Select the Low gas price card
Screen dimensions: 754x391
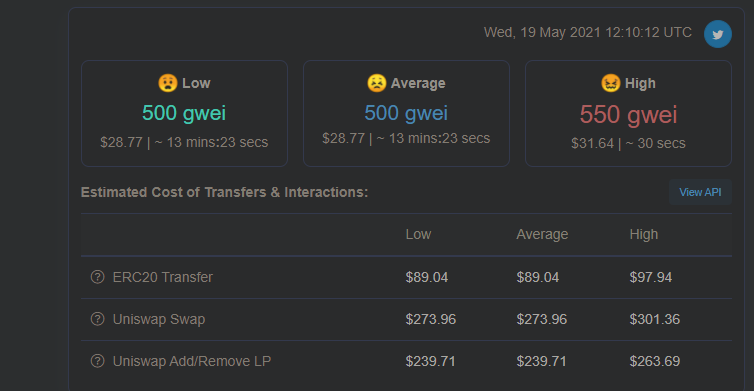pos(185,114)
